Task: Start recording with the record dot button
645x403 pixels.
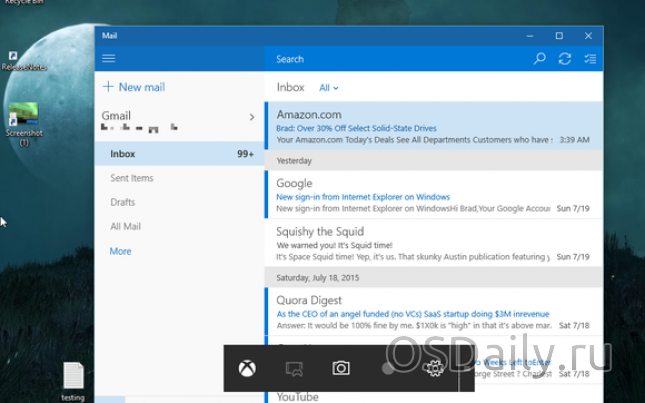Action: tap(388, 369)
